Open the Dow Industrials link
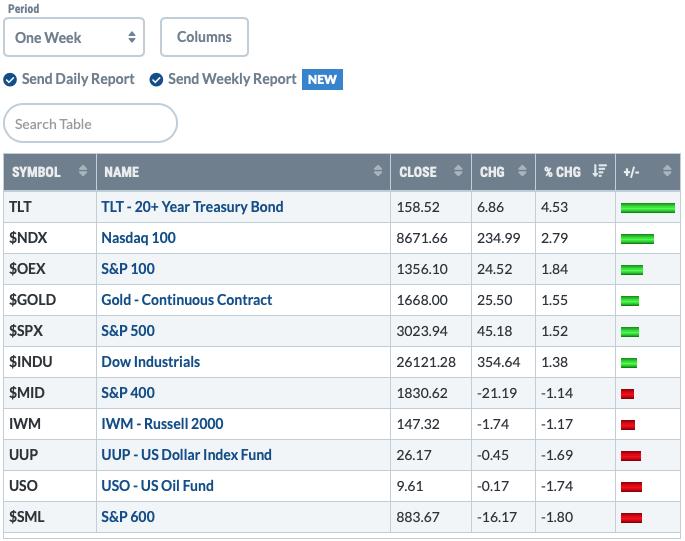This screenshot has width=685, height=541. tap(151, 362)
